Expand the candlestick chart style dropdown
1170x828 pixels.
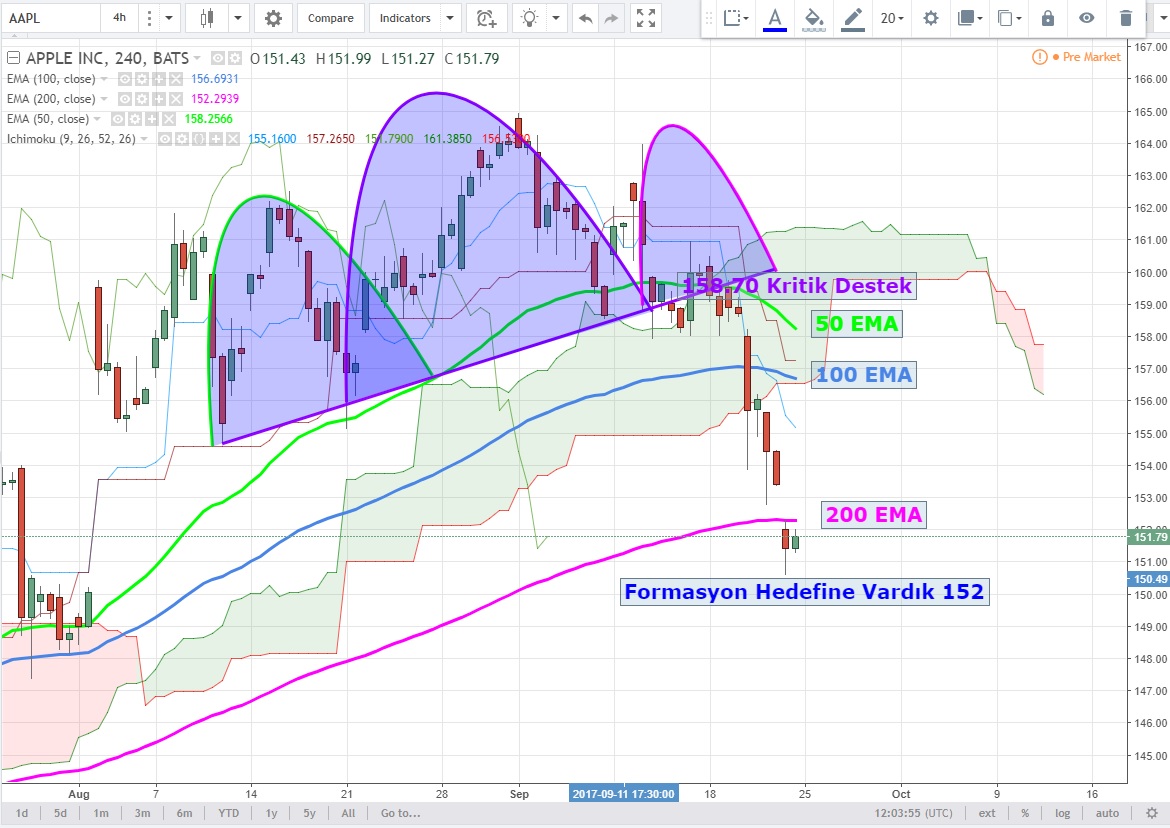coord(238,18)
